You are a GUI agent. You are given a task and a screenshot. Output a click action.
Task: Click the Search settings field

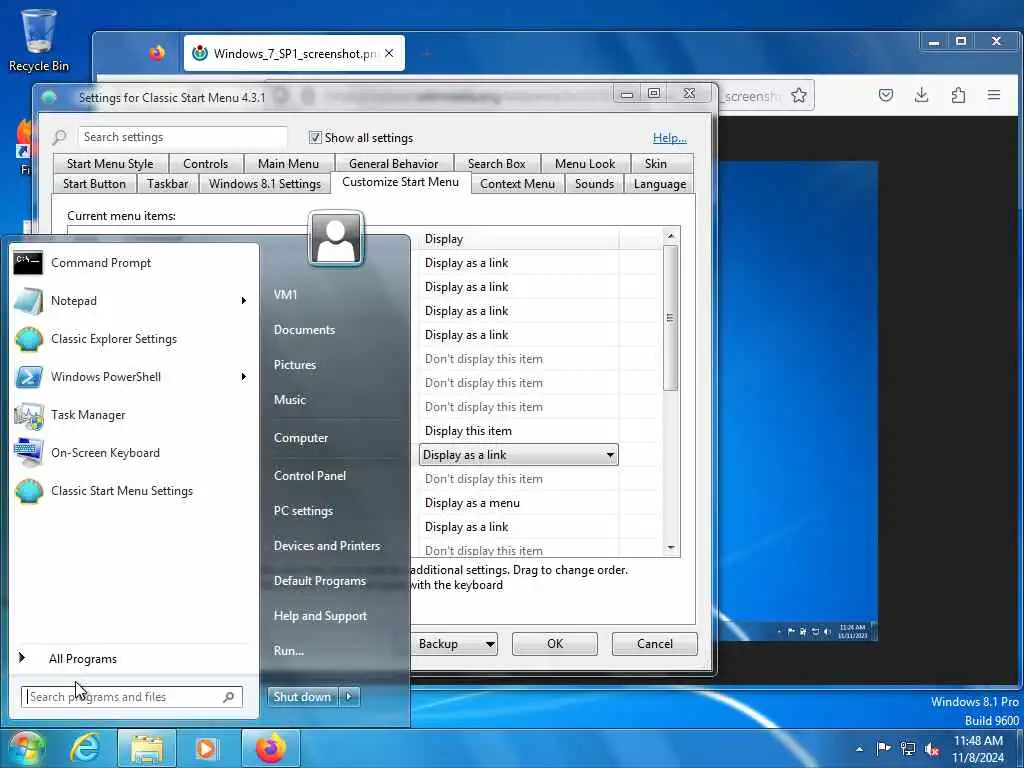[x=182, y=137]
